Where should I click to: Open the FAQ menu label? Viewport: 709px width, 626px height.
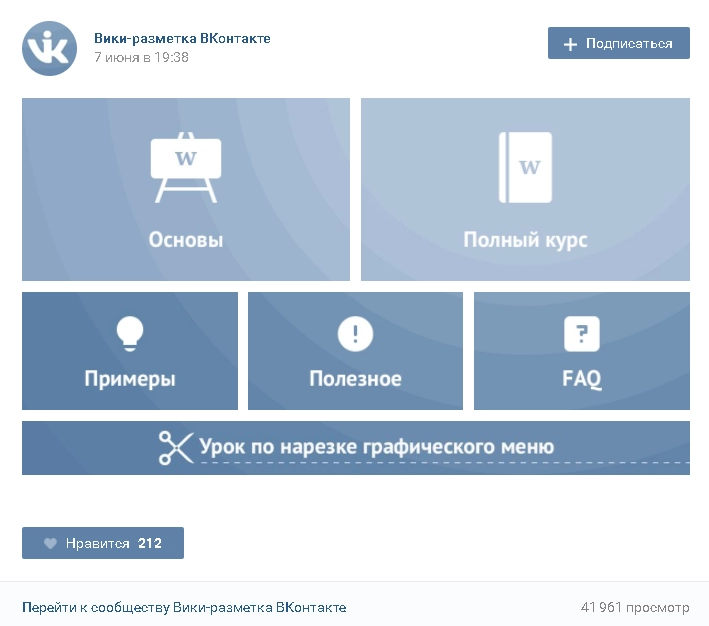(582, 379)
